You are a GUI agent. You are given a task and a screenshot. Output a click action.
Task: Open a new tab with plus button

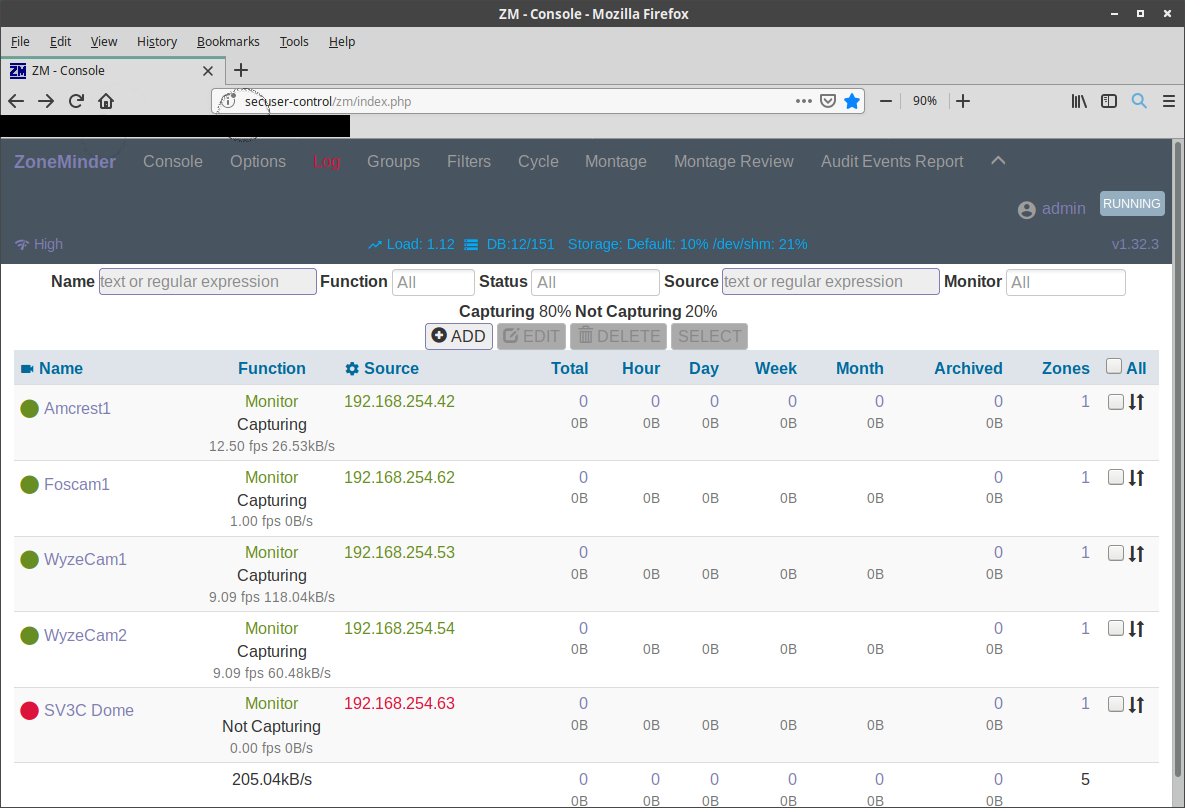[x=241, y=70]
